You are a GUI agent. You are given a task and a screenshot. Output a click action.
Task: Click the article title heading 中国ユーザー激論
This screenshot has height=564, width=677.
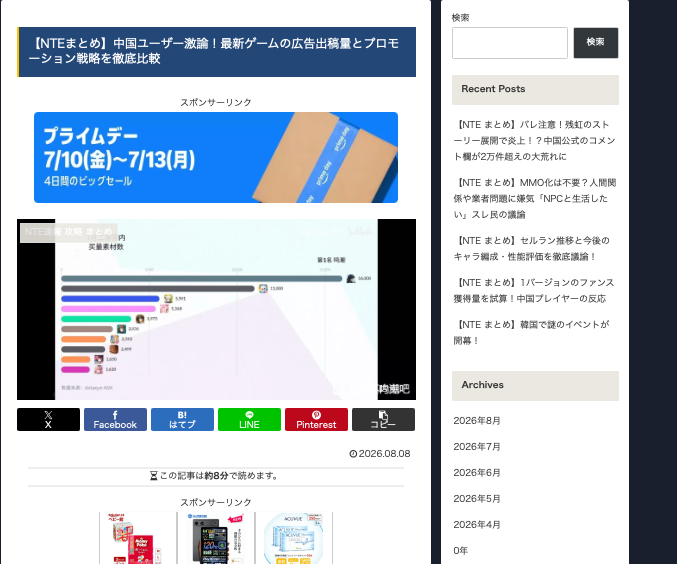216,51
